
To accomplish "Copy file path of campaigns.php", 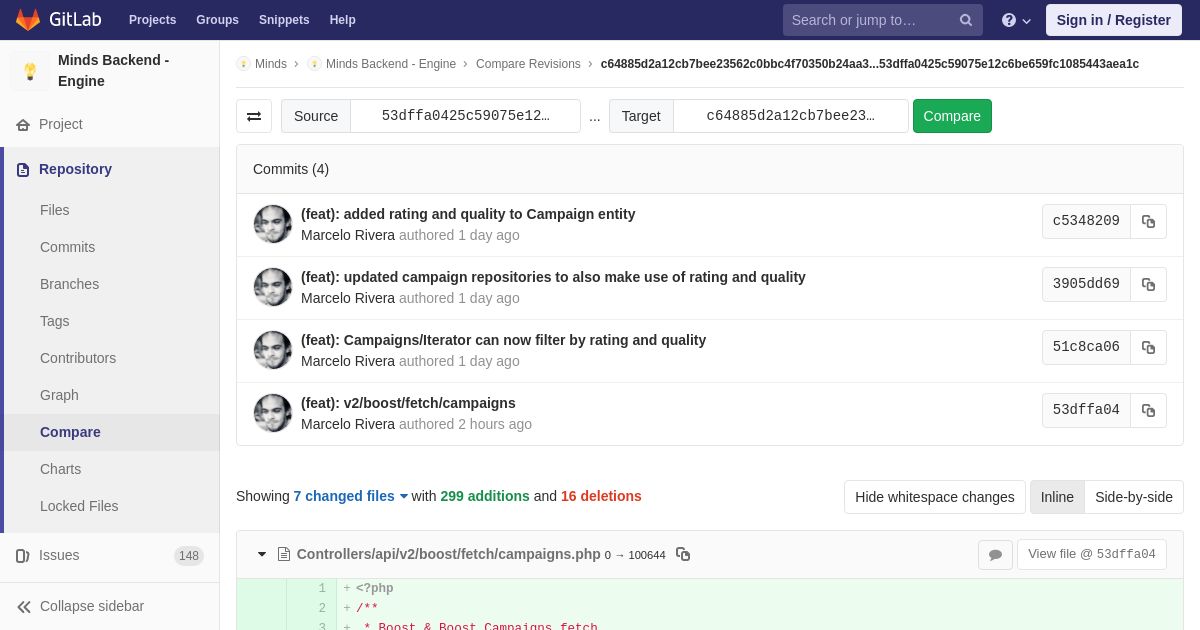I will [683, 554].
